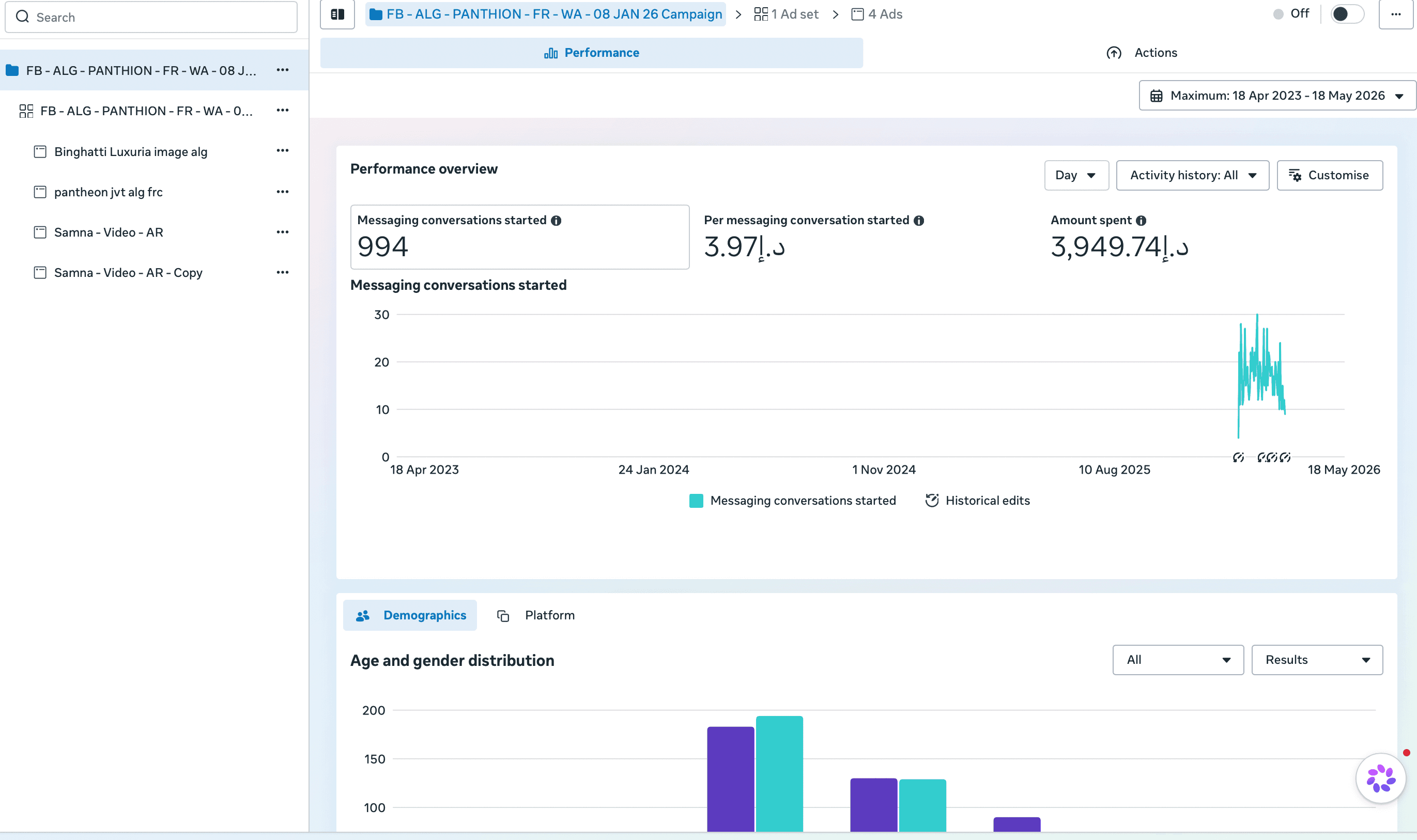Select the Platform tab
The image size is (1417, 840).
point(535,615)
